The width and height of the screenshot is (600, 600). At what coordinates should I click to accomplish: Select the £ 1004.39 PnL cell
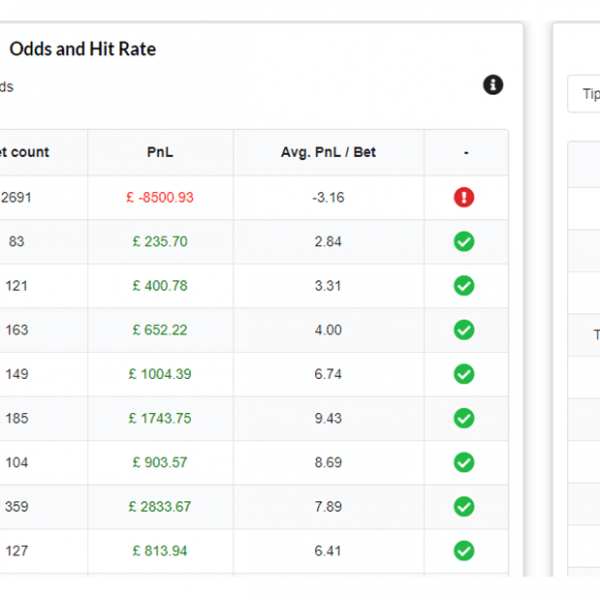pos(160,374)
